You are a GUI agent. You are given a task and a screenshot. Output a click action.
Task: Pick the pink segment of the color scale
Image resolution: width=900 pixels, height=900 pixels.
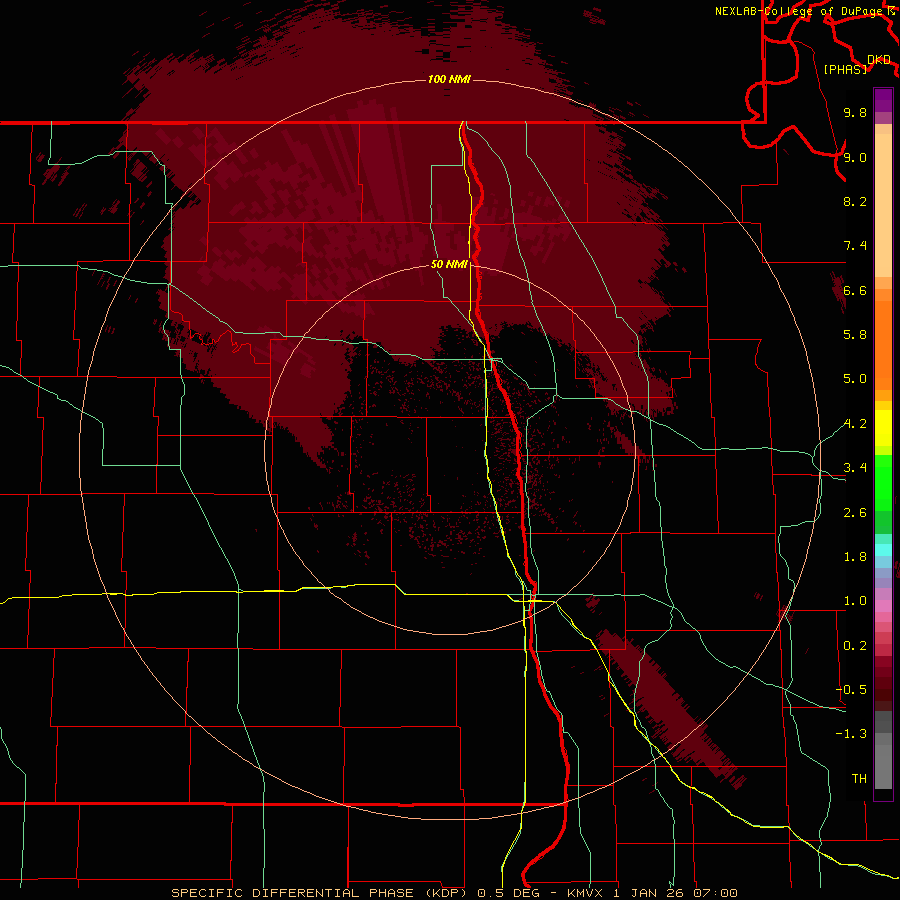click(883, 606)
